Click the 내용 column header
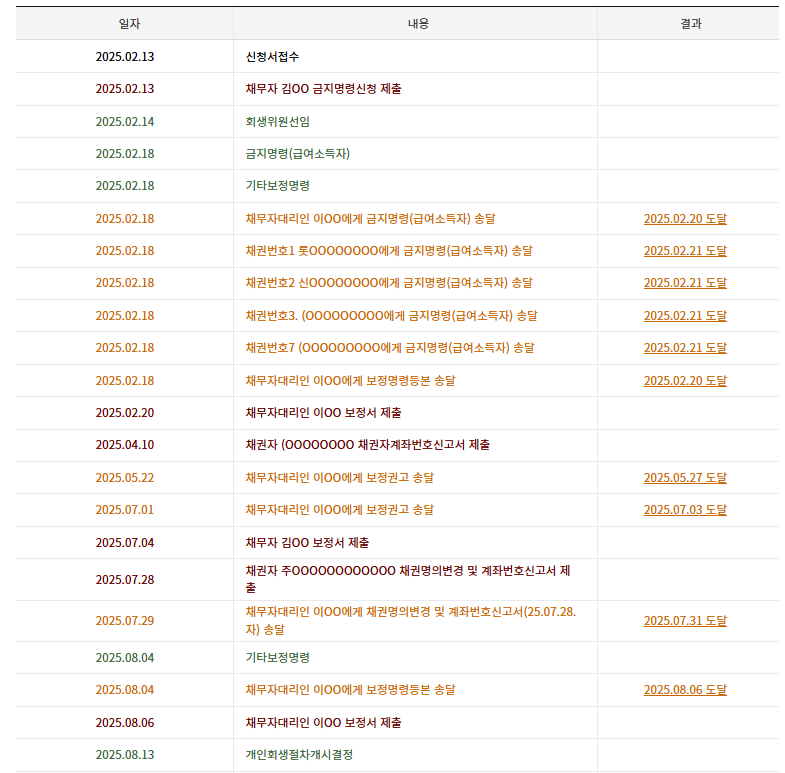 418,24
